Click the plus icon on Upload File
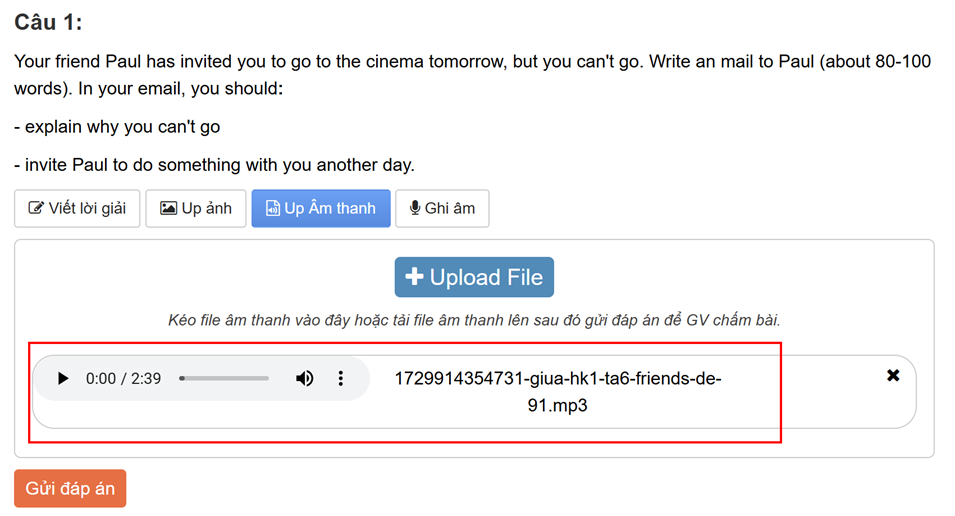This screenshot has height=516, width=955. coord(414,277)
